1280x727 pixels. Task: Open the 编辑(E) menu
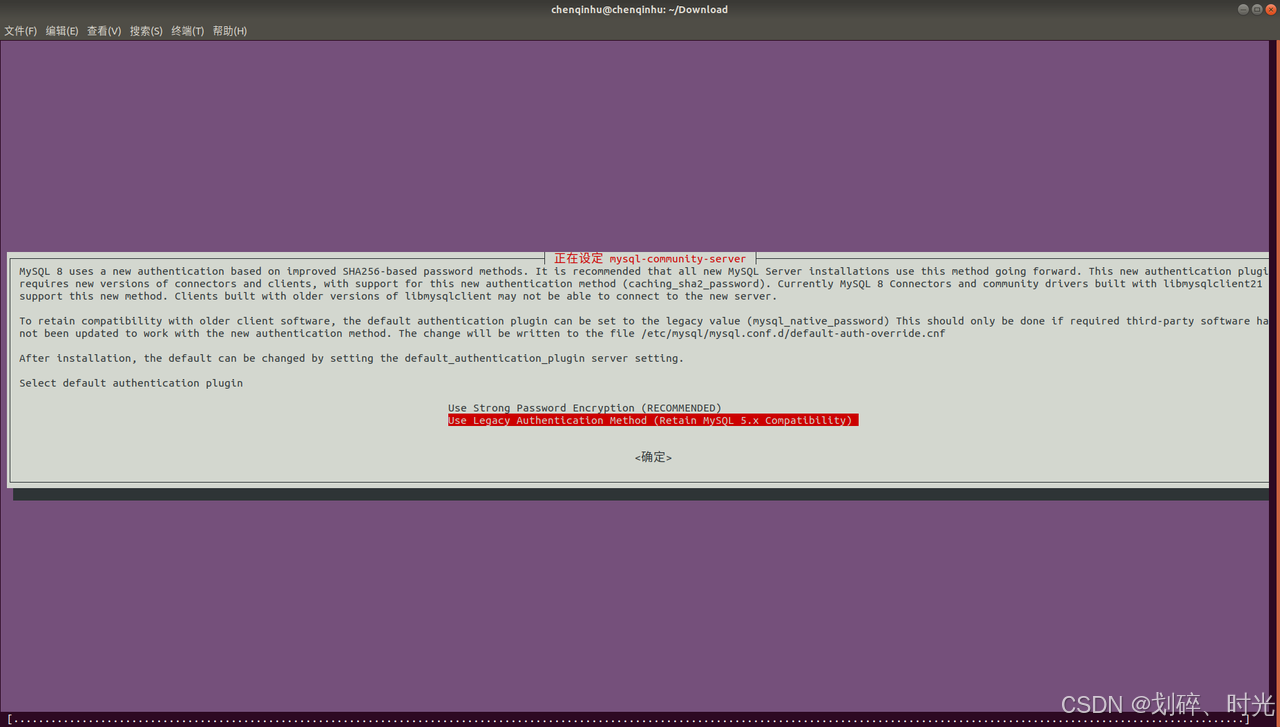62,31
